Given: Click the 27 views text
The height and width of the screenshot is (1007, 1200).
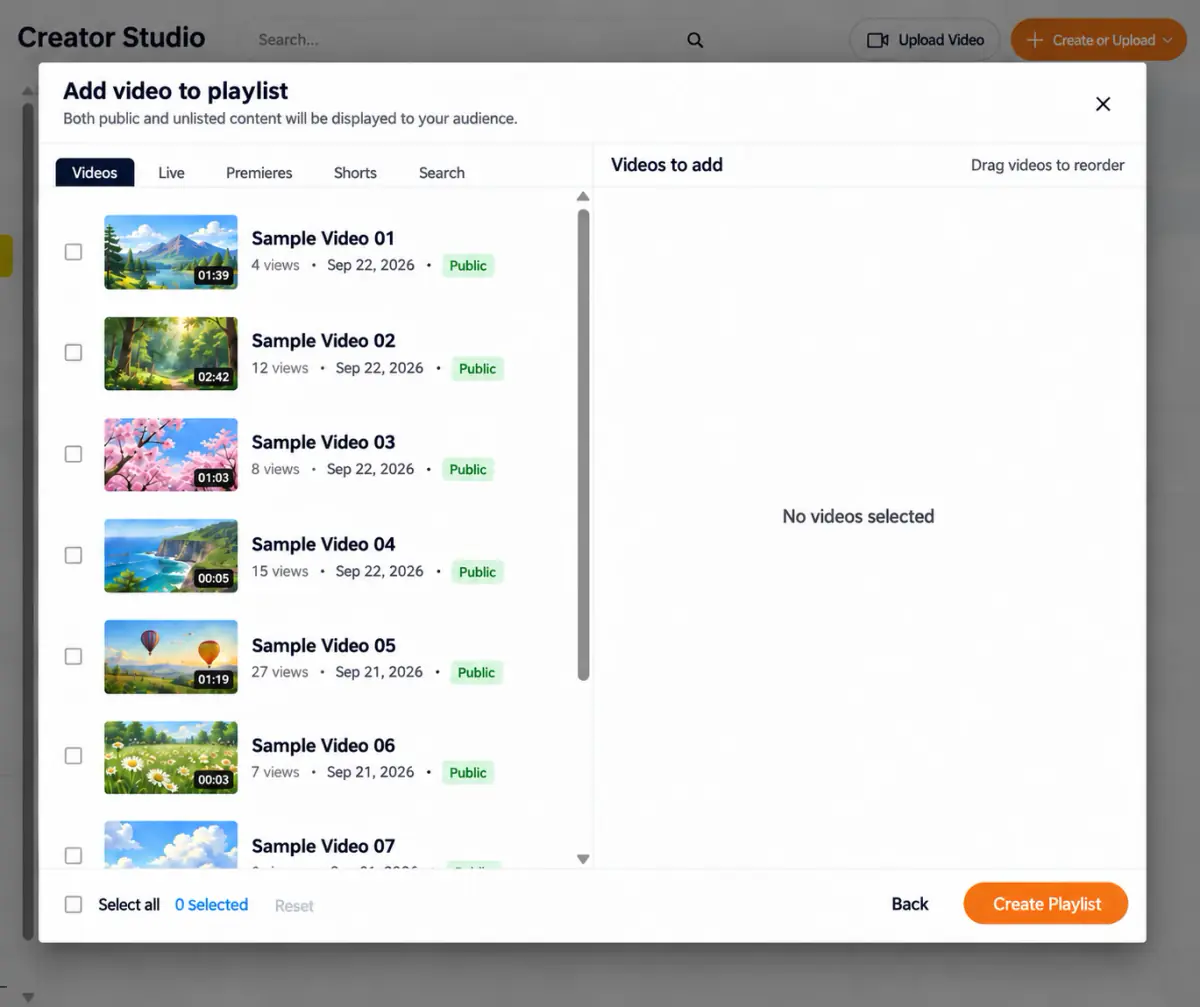Looking at the screenshot, I should [279, 672].
